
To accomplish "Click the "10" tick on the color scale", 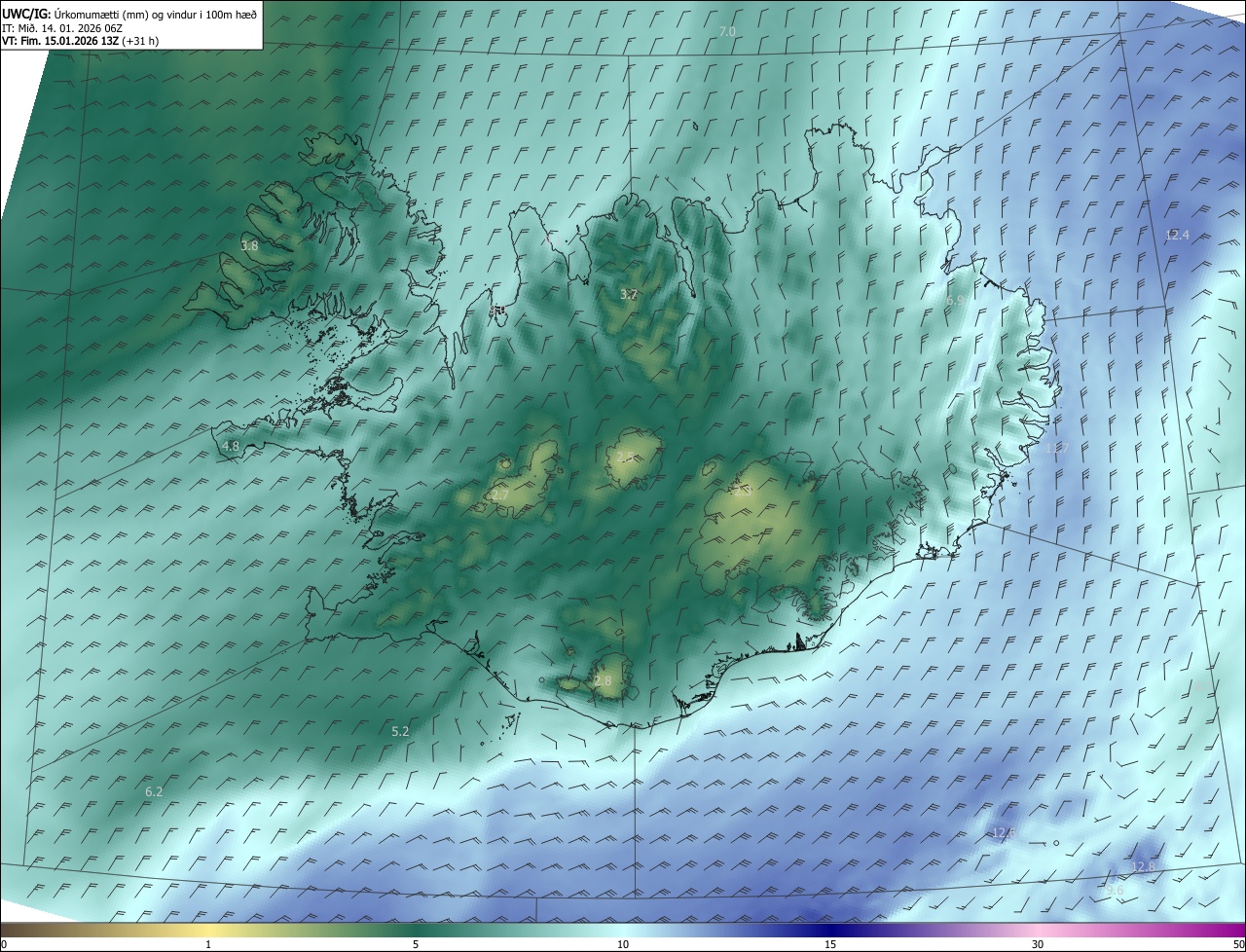I will coord(623,945).
